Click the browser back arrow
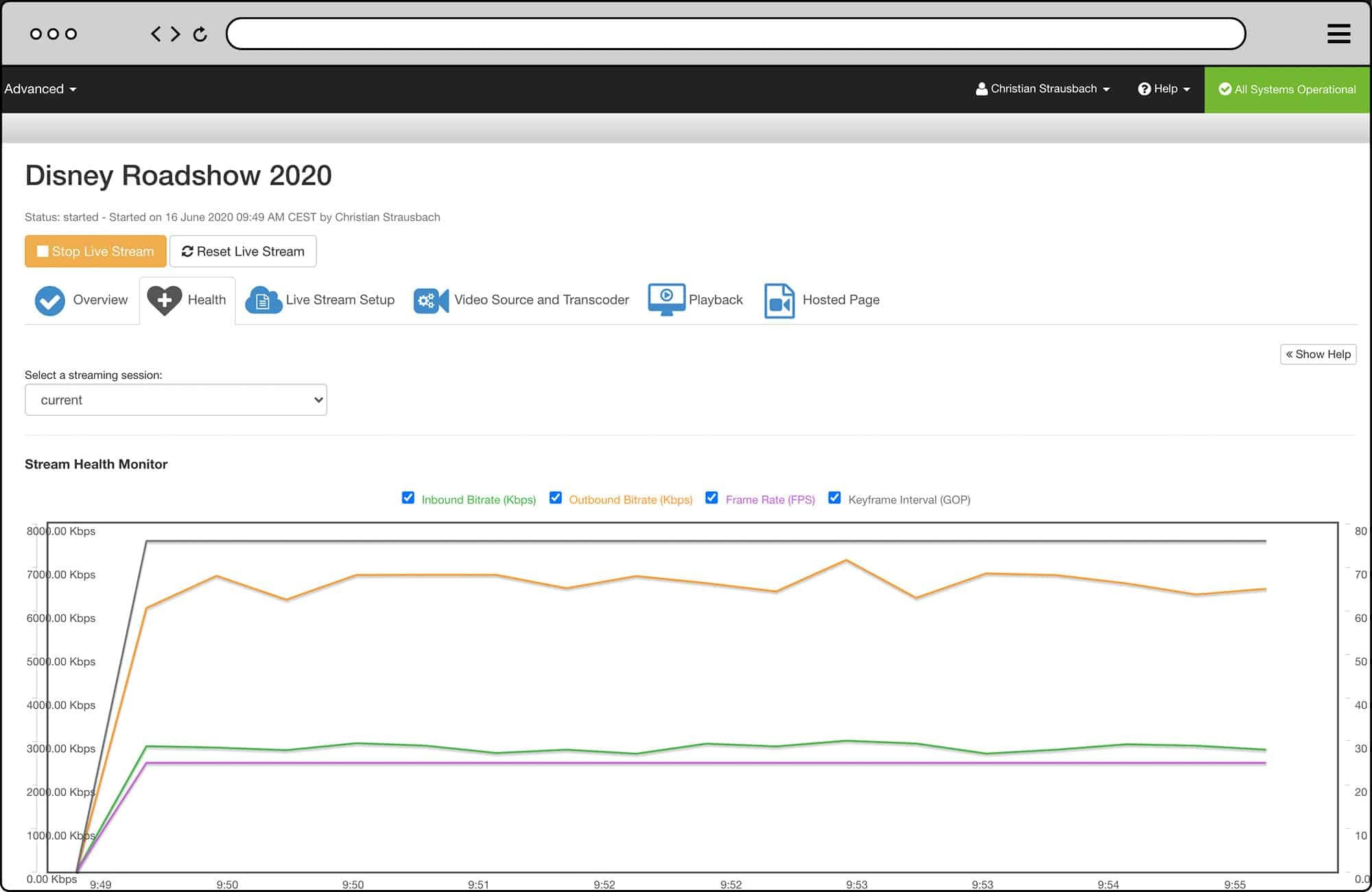The height and width of the screenshot is (892, 1372). (x=156, y=34)
